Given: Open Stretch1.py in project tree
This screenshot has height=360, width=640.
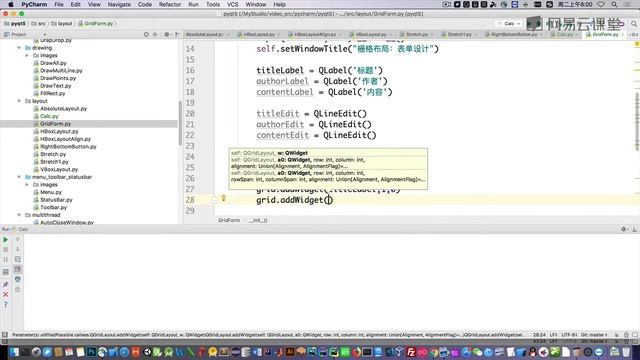Looking at the screenshot, I should click(x=55, y=162).
